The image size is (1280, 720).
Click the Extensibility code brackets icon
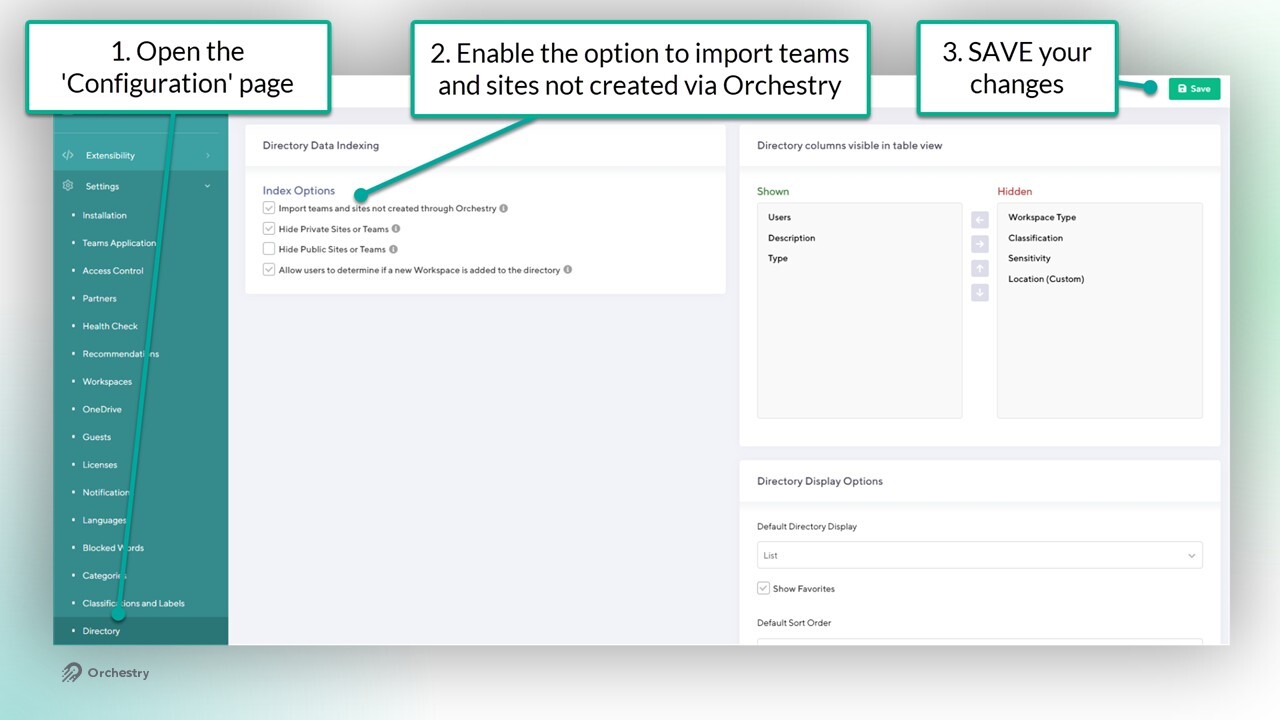(x=68, y=155)
